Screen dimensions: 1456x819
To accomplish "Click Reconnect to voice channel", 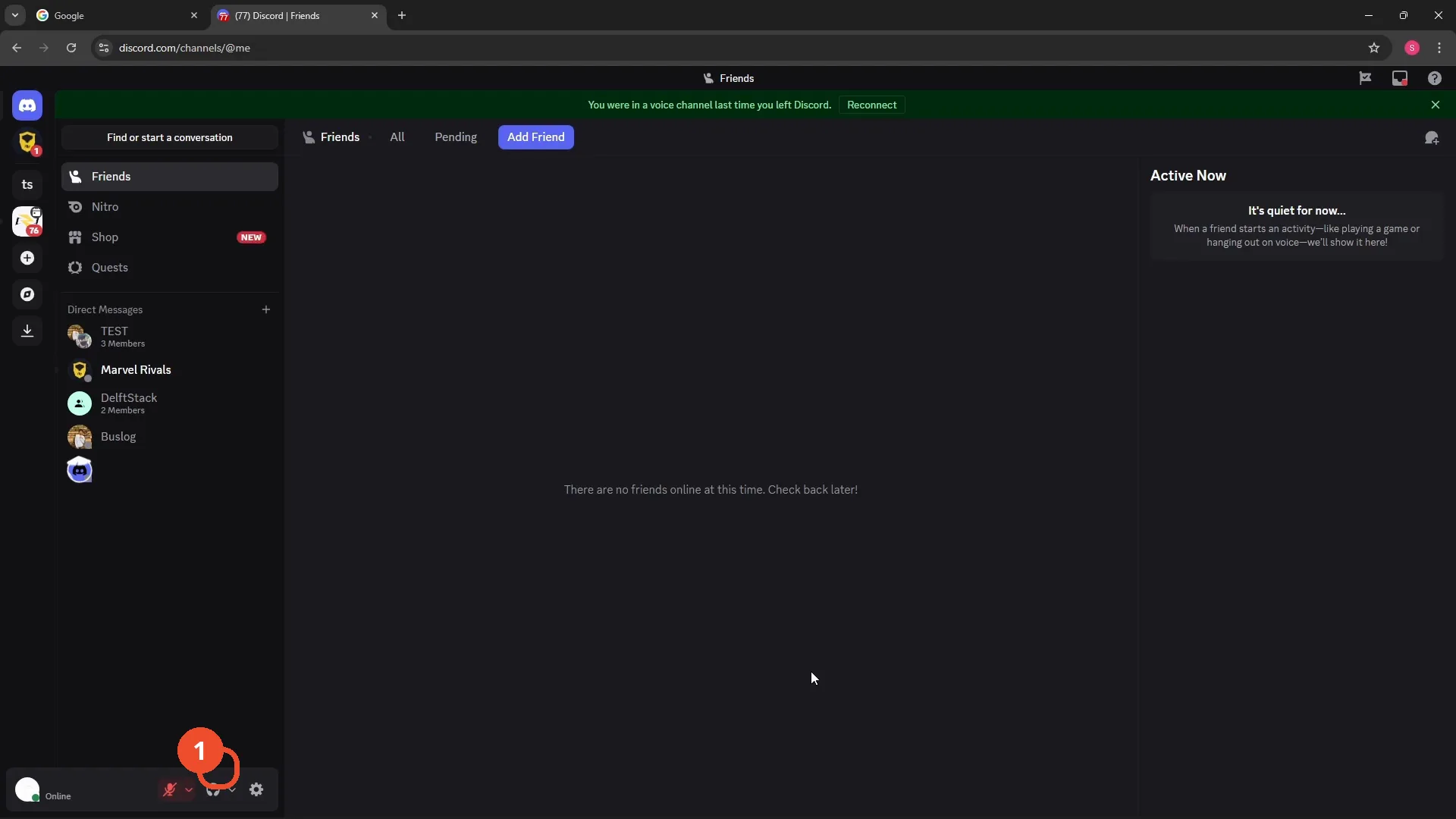I will pos(871,105).
